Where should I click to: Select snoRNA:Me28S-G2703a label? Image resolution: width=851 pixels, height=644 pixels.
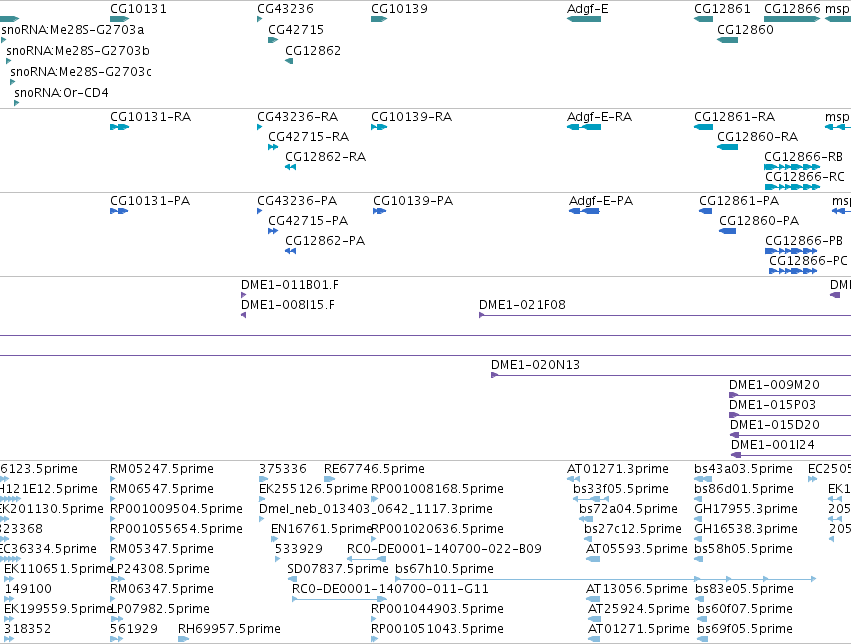[x=73, y=29]
